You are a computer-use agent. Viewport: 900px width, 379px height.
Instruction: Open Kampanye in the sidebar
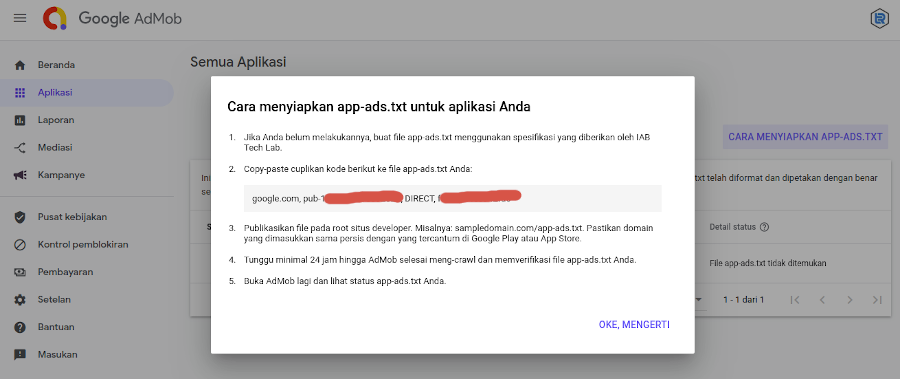87,175
